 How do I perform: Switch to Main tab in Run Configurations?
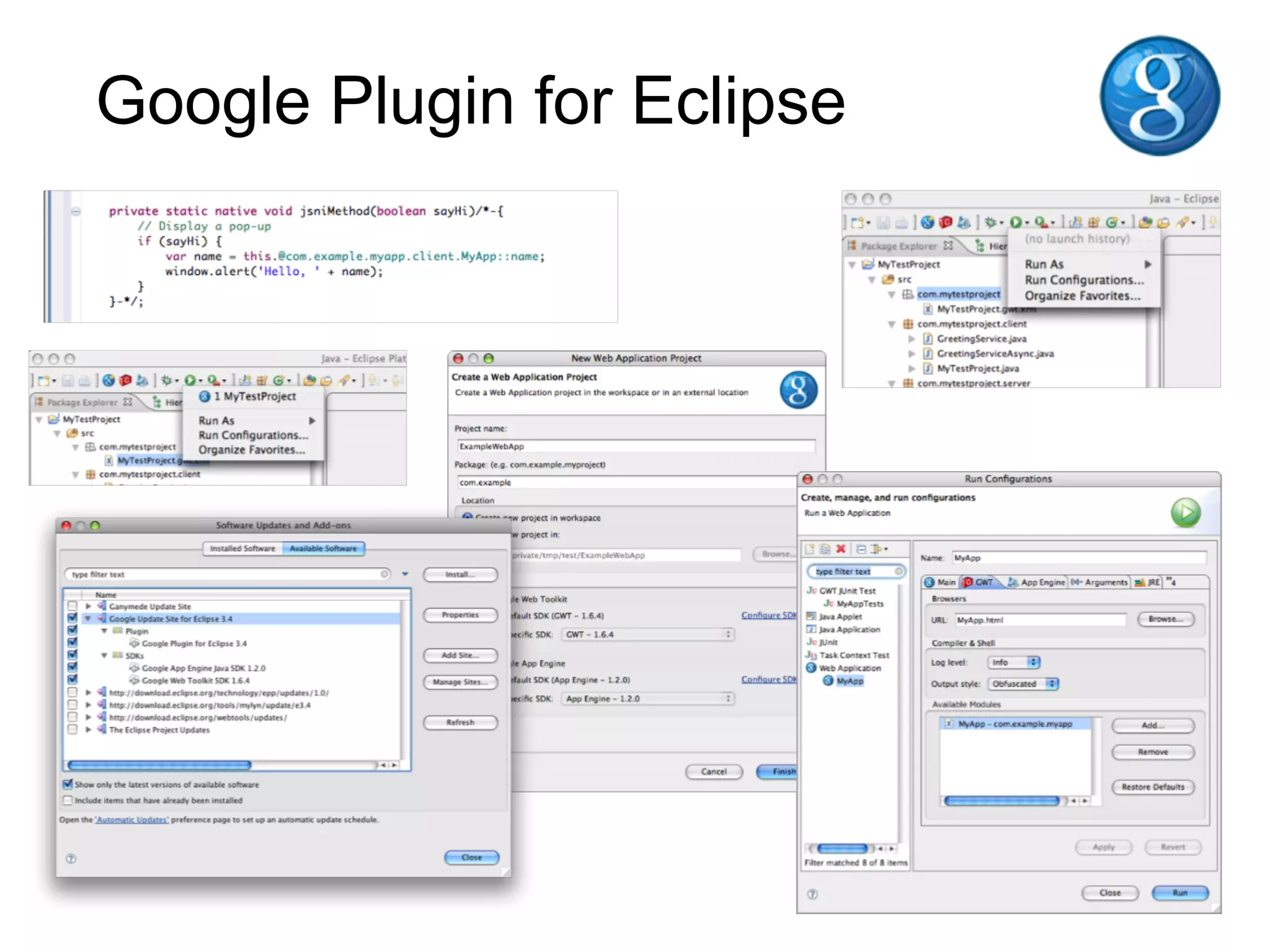click(x=940, y=582)
